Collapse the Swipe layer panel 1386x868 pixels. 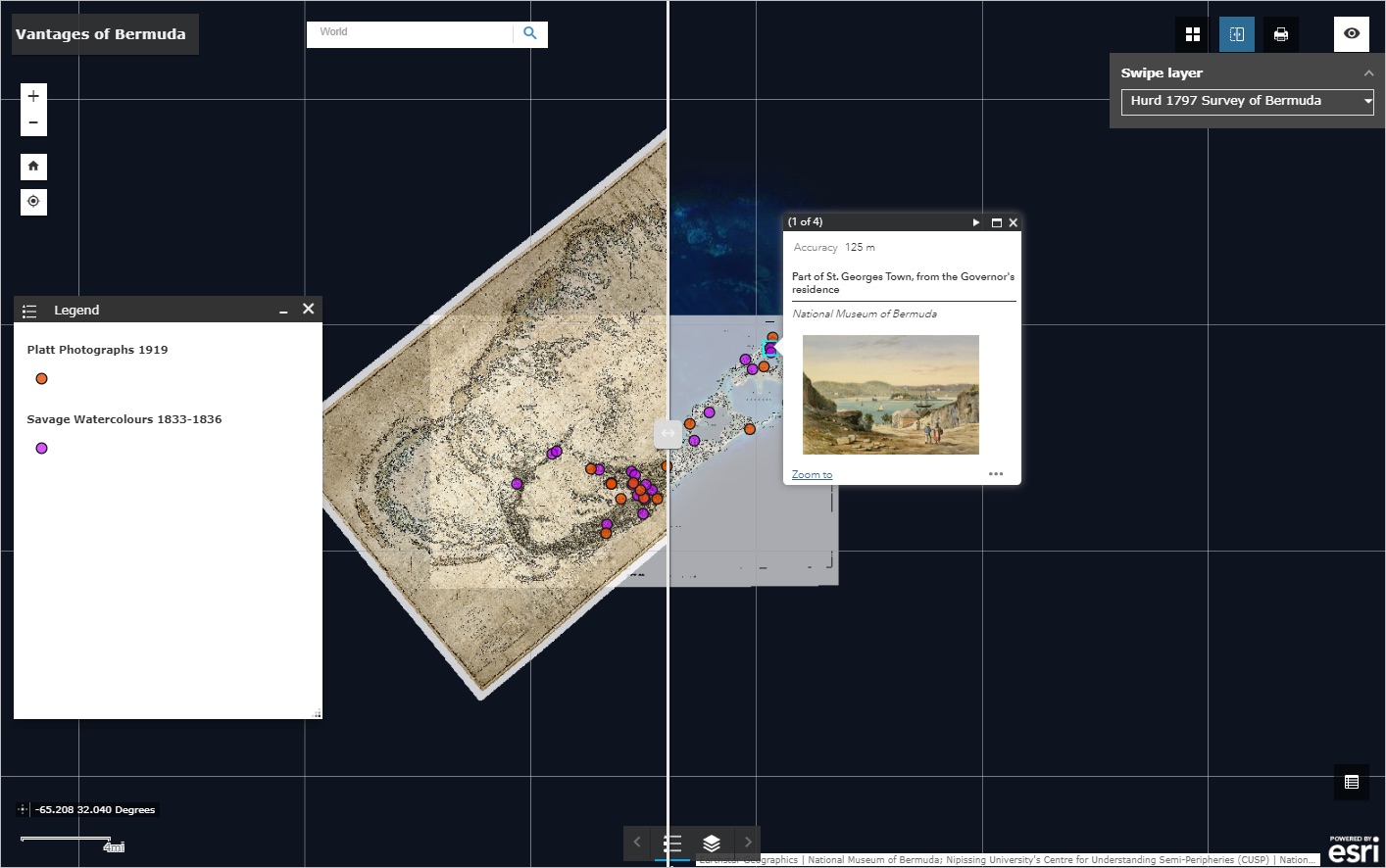click(1368, 73)
